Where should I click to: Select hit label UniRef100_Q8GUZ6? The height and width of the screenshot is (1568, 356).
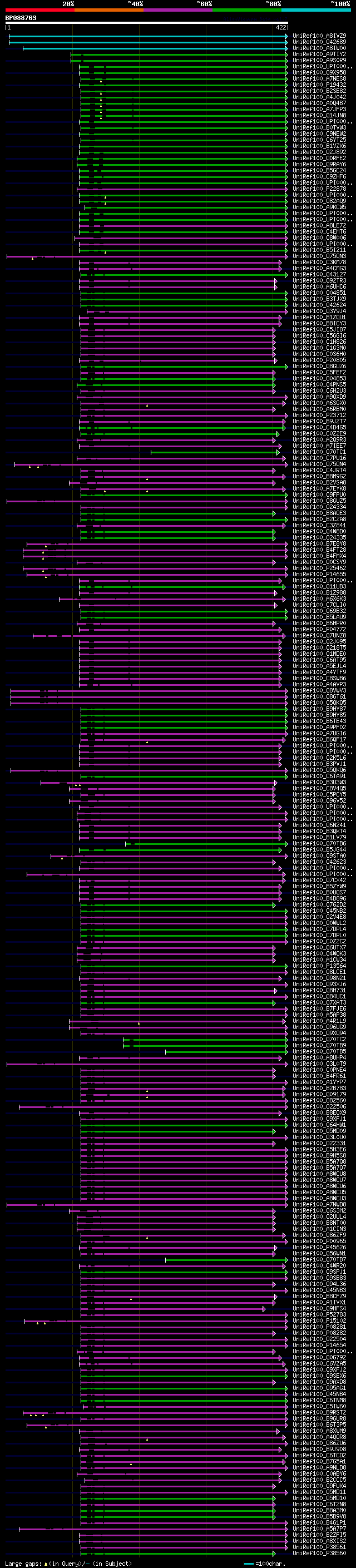(x=319, y=366)
